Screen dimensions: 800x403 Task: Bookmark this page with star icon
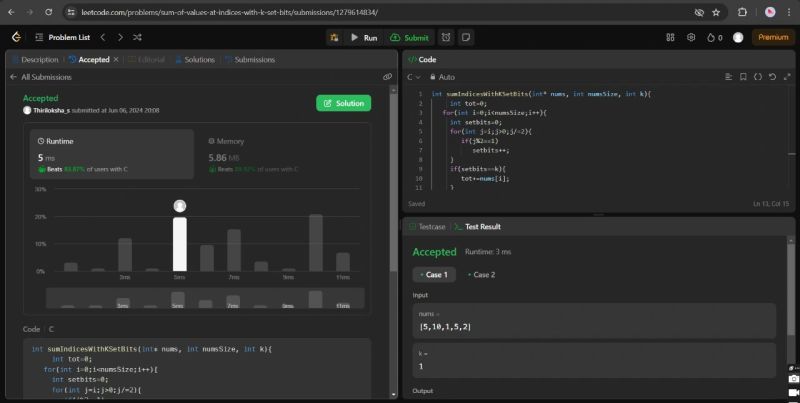coord(716,12)
